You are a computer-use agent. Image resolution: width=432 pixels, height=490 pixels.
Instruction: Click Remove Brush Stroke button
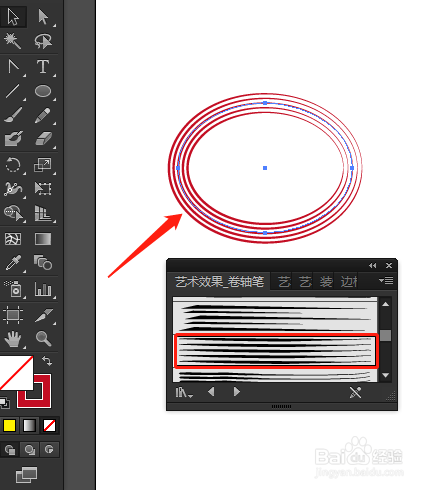pyautogui.click(x=356, y=392)
